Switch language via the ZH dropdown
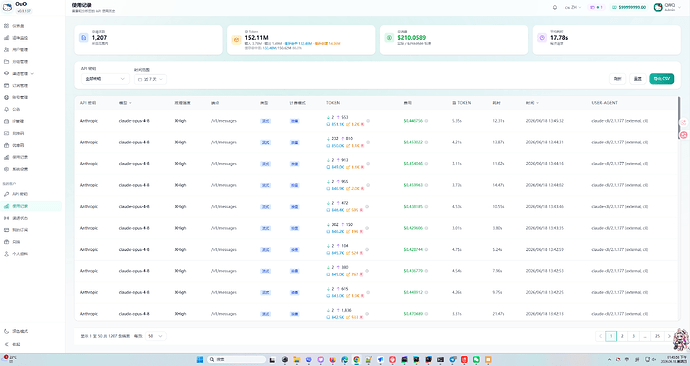 pos(573,7)
